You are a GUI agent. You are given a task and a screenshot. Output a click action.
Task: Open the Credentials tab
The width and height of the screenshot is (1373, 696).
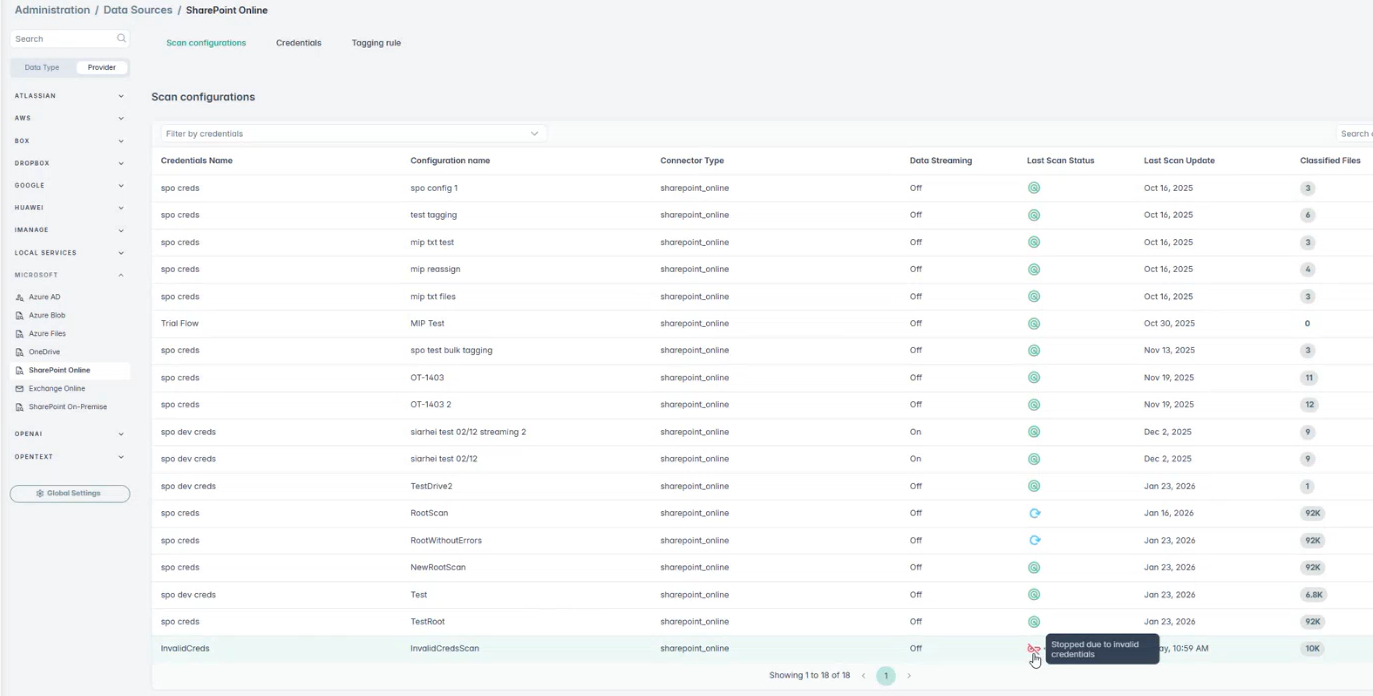pos(298,43)
